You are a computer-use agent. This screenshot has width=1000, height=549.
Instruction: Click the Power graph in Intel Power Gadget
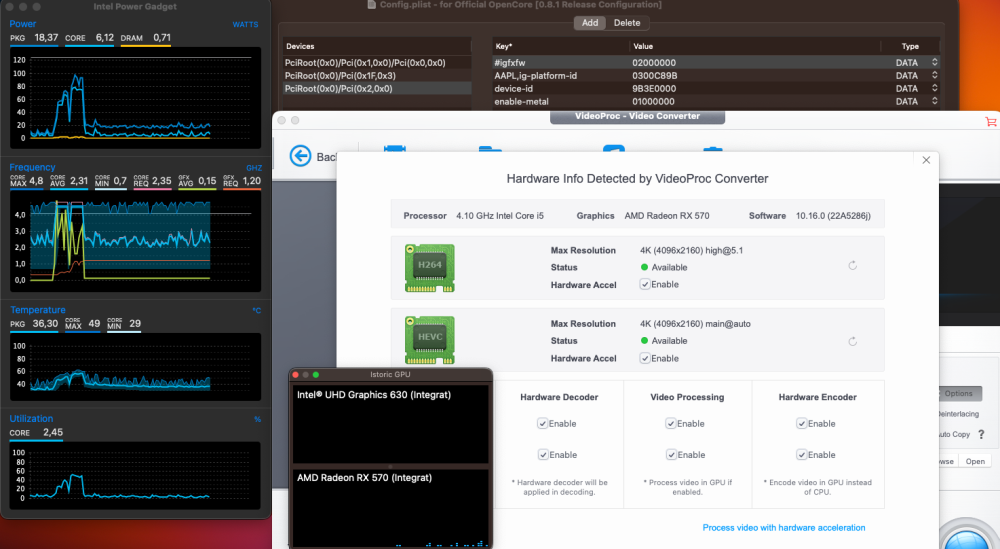(x=135, y=98)
